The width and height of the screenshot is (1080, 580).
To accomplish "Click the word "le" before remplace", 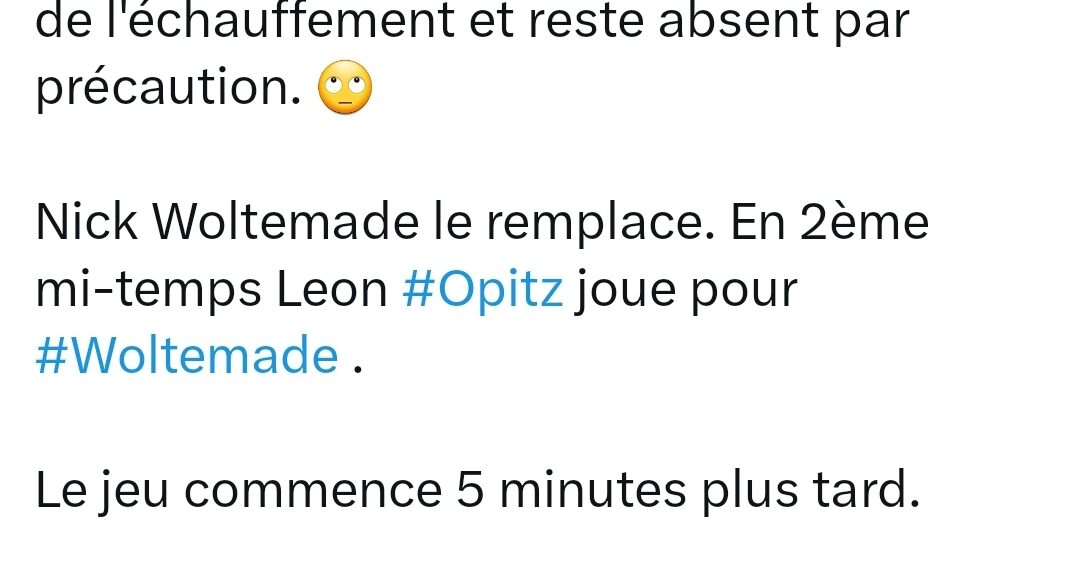I will point(453,222).
